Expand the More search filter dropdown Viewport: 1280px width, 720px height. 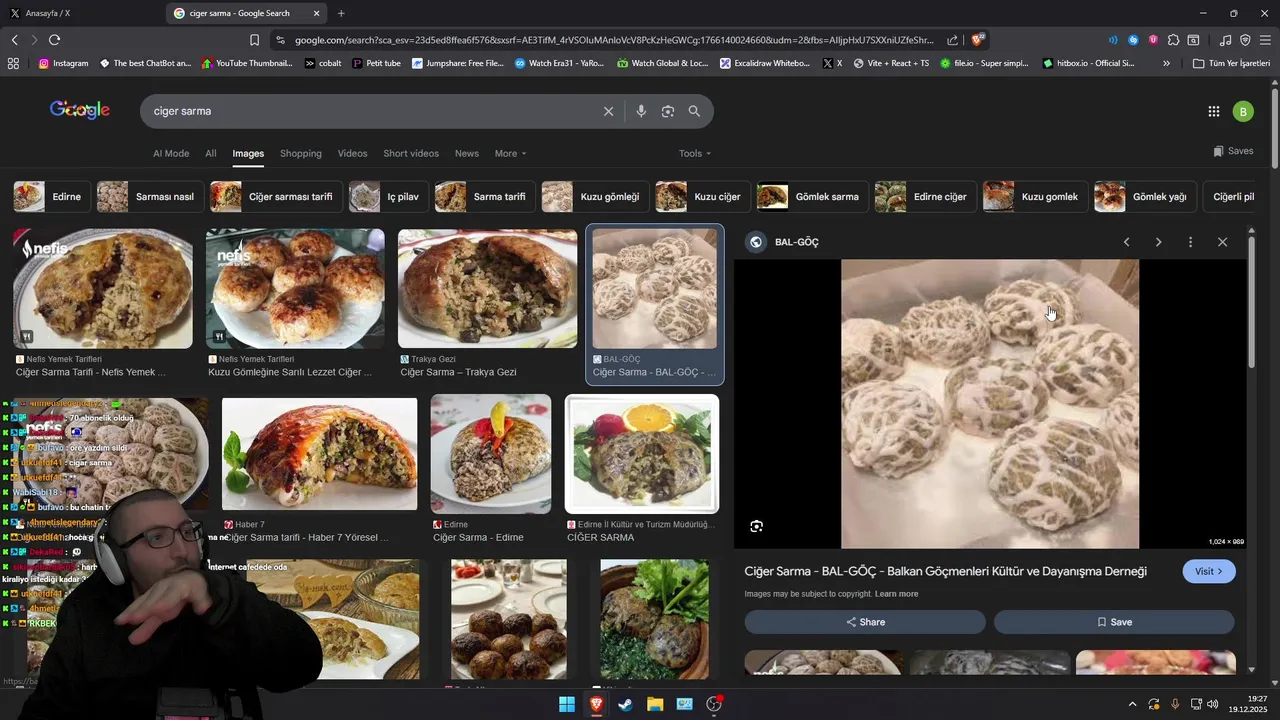coord(510,153)
